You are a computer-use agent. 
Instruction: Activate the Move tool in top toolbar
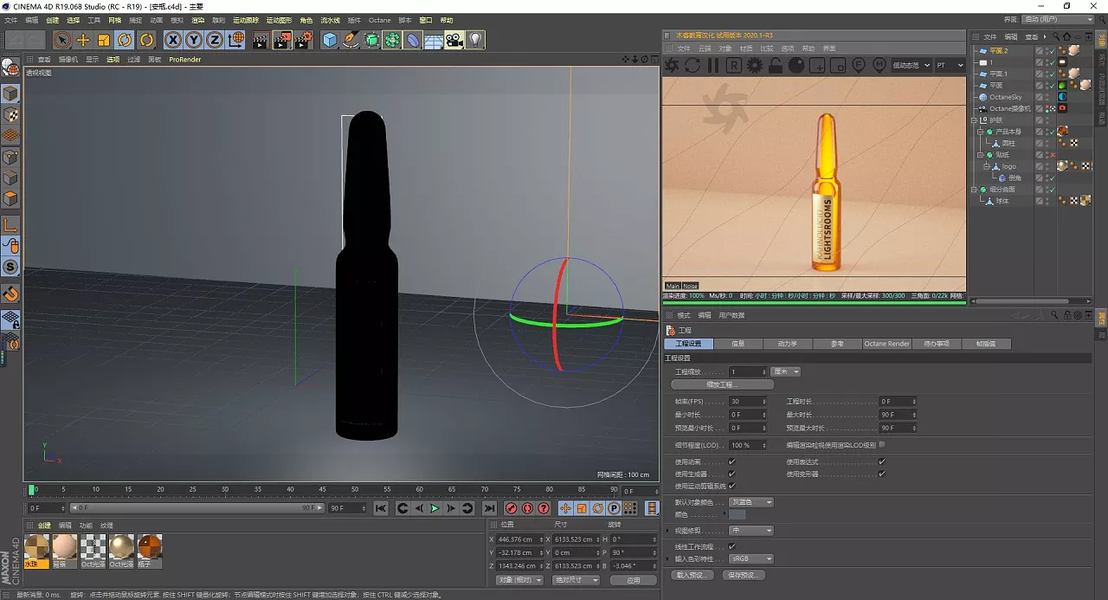83,40
